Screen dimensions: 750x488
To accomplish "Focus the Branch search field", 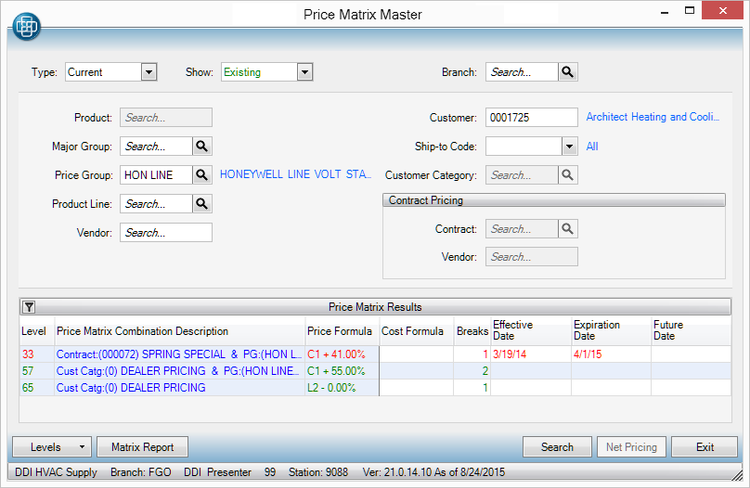I will [522, 72].
